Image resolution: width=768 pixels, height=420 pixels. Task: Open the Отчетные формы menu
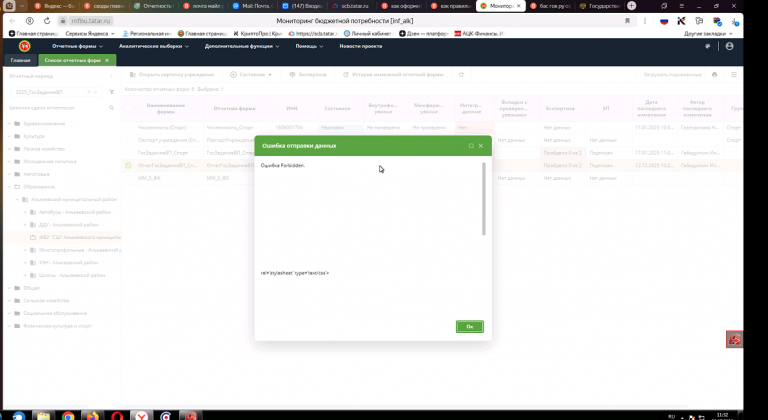tap(77, 46)
